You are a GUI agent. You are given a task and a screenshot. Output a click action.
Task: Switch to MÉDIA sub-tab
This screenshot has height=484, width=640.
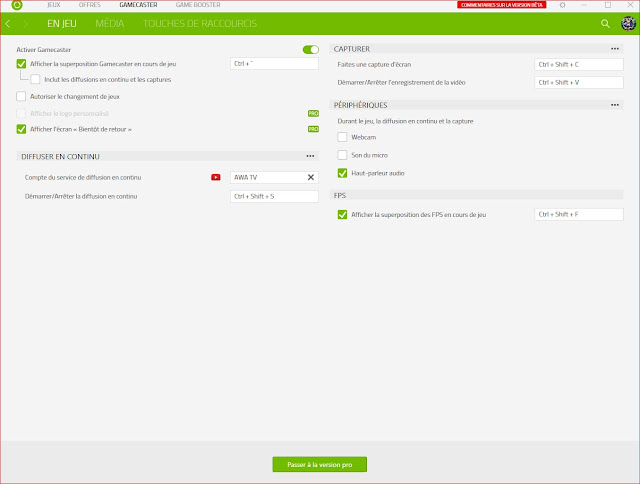click(110, 24)
